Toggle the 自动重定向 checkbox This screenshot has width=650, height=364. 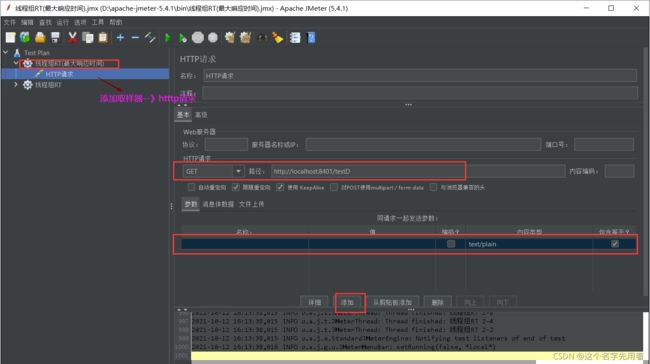point(191,187)
